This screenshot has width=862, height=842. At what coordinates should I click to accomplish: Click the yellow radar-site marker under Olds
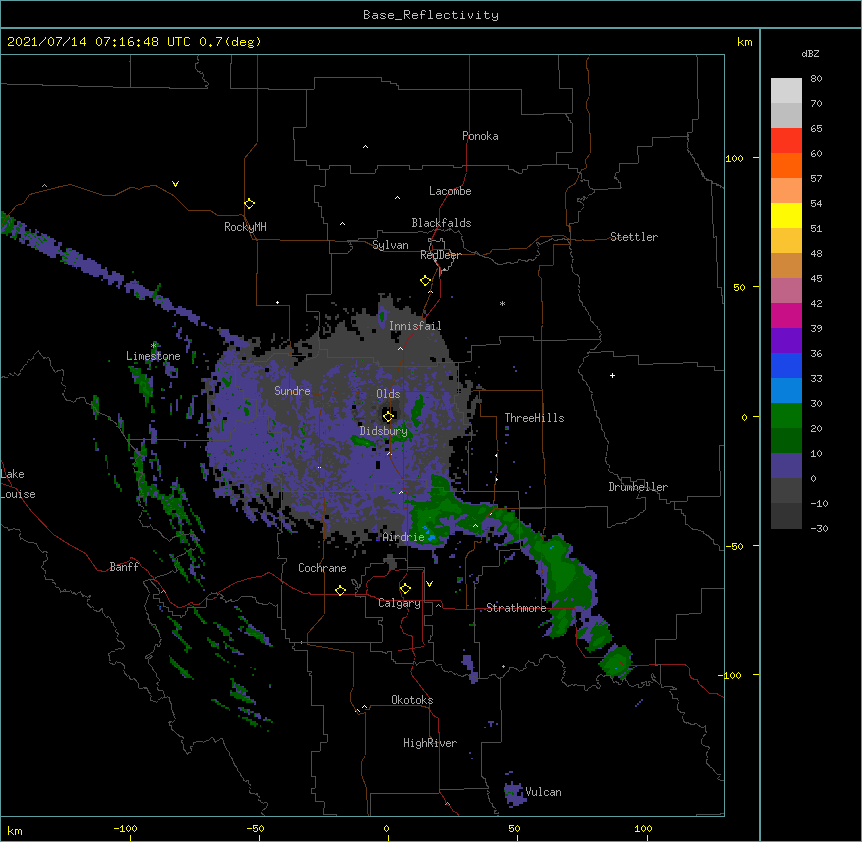point(389,416)
